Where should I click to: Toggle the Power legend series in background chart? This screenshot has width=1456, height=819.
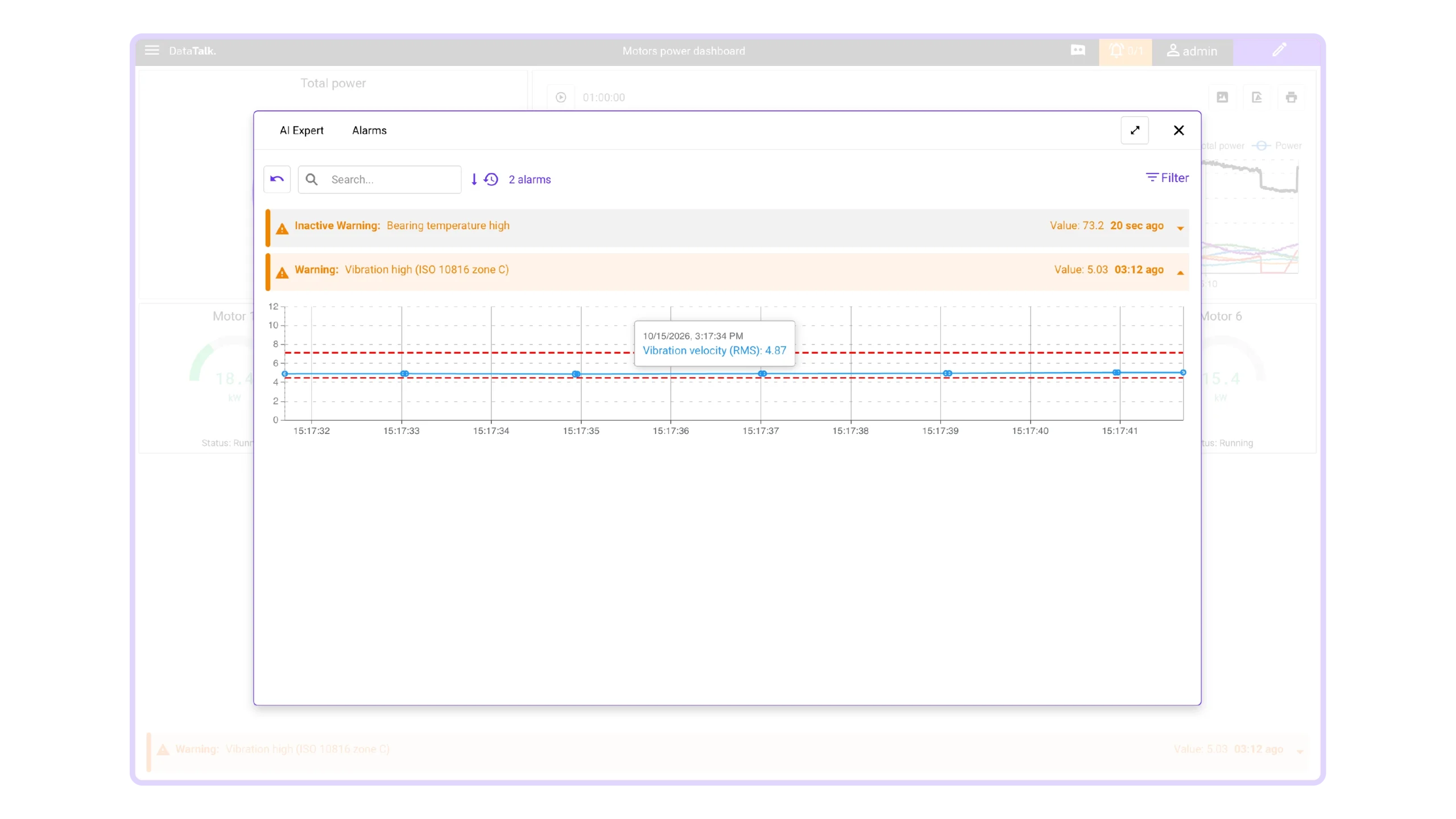click(x=1278, y=146)
